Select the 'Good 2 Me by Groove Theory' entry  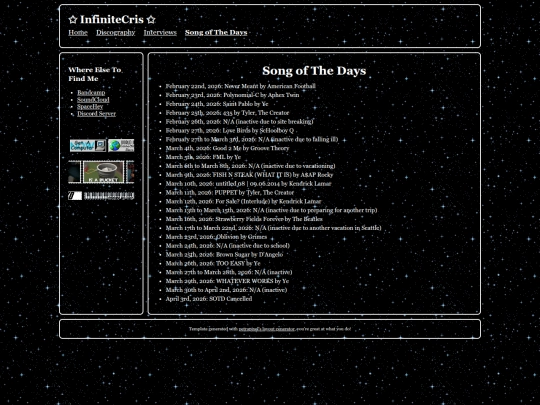[x=227, y=148]
